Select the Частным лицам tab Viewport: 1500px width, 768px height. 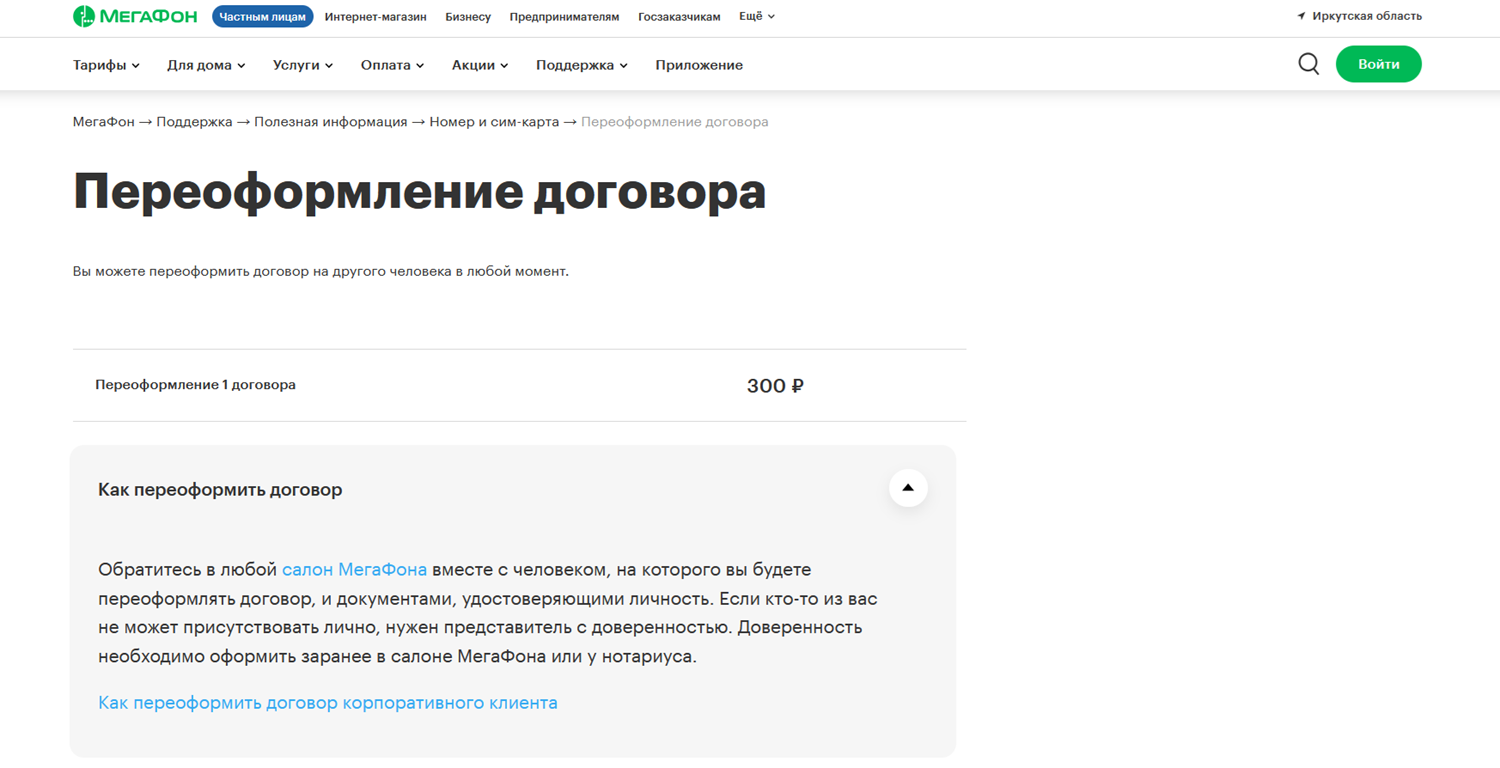click(263, 17)
